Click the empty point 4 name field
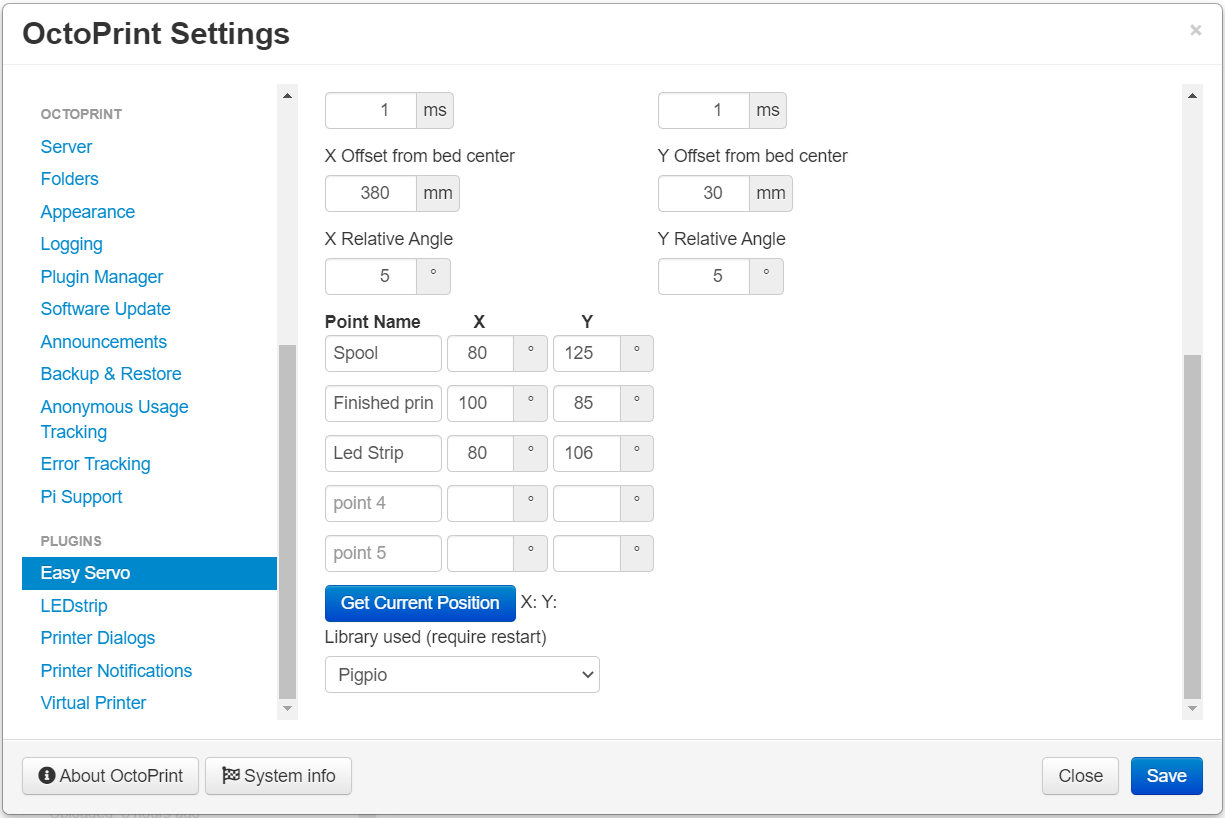Viewport: 1225px width, 818px height. pos(383,503)
